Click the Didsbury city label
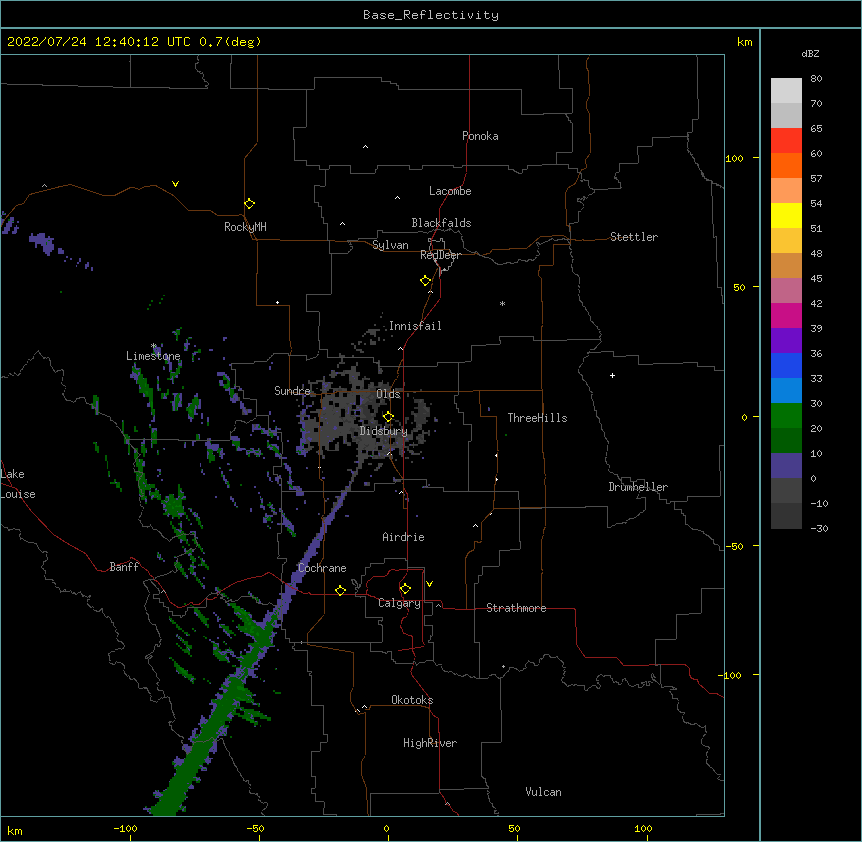 (384, 431)
